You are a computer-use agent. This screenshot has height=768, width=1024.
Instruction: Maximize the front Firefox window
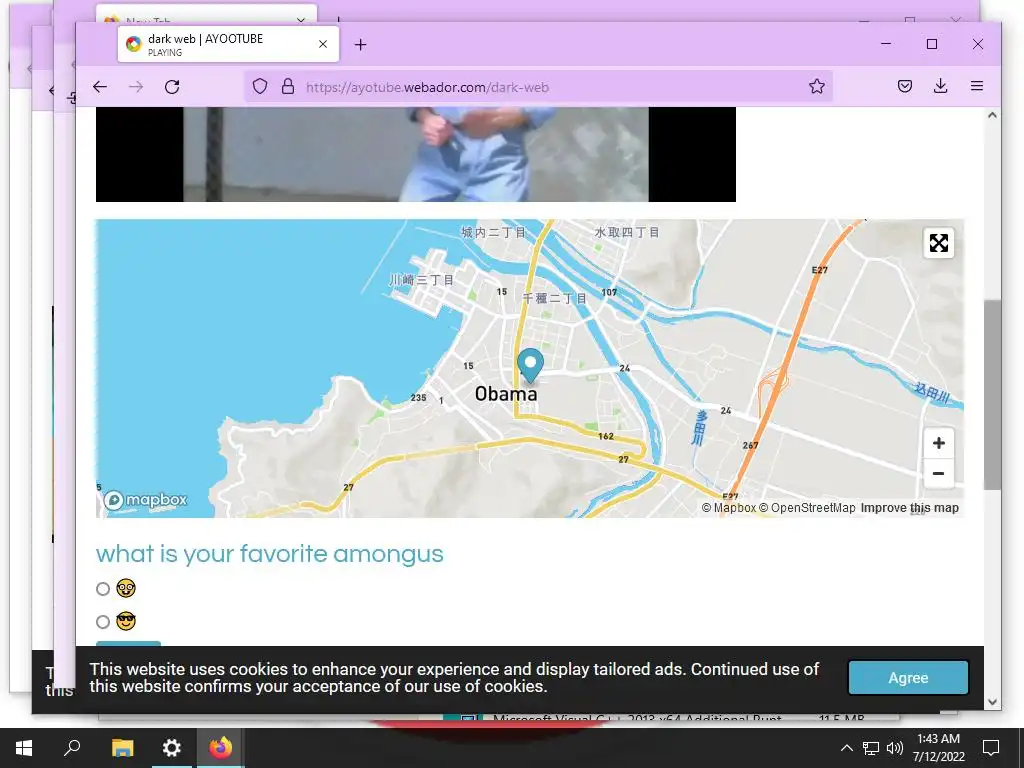click(x=932, y=44)
